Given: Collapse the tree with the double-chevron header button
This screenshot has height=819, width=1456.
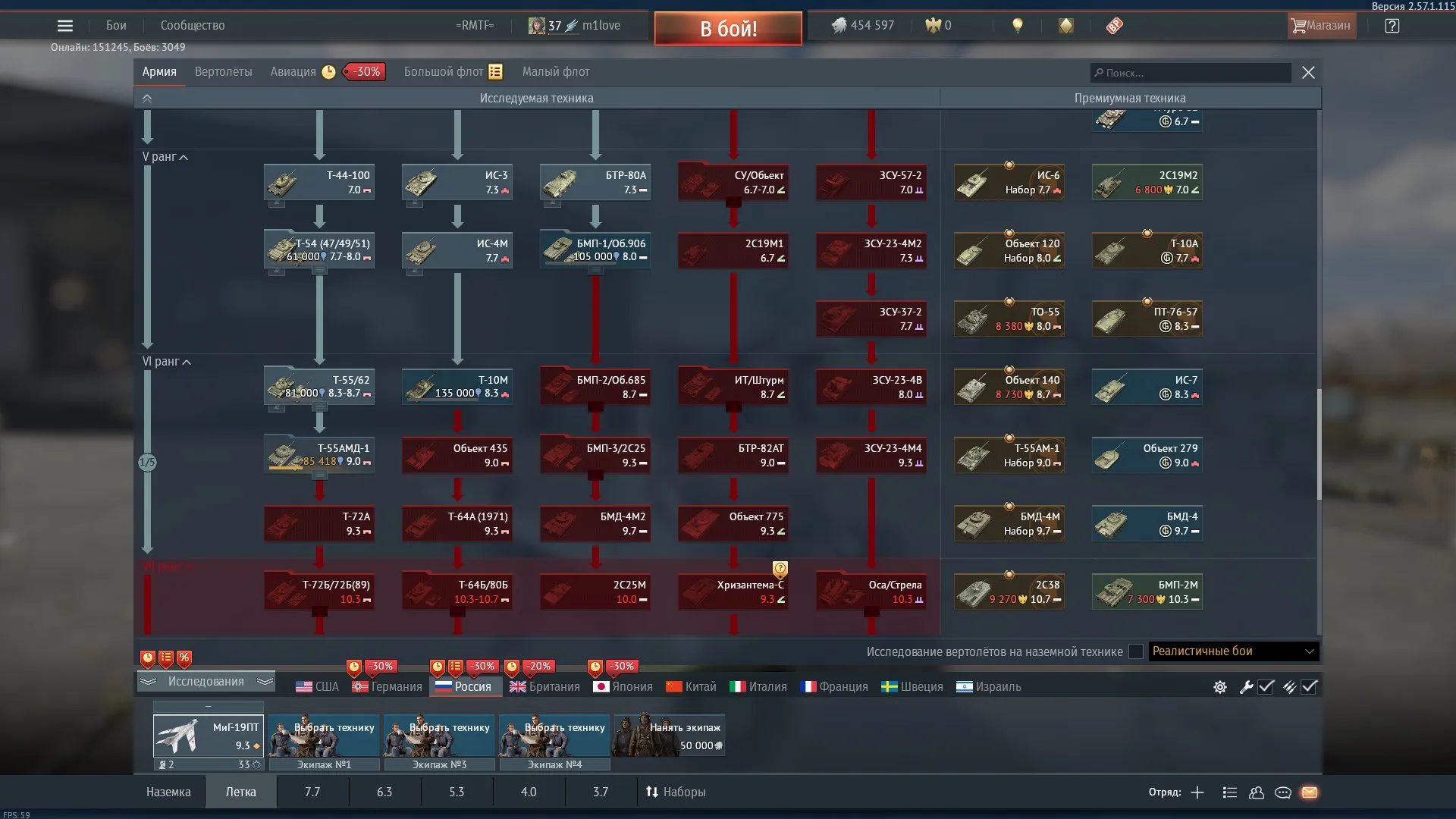Looking at the screenshot, I should pyautogui.click(x=147, y=99).
